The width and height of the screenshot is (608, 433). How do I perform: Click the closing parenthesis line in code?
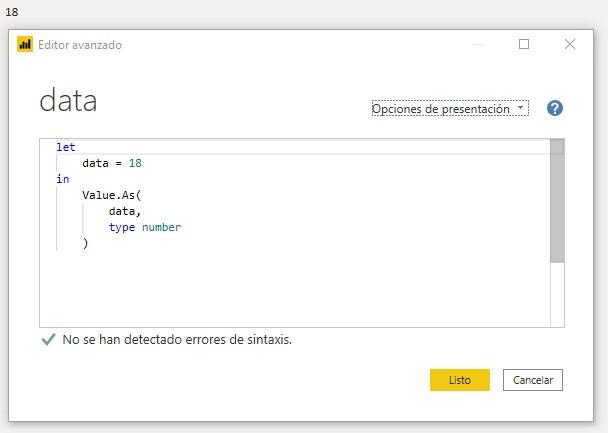point(86,243)
